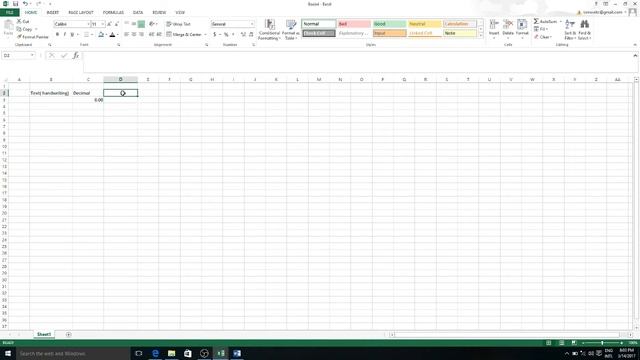Screen dimensions: 640x360
Task: Click the Name Box field
Action: (x=18, y=55)
